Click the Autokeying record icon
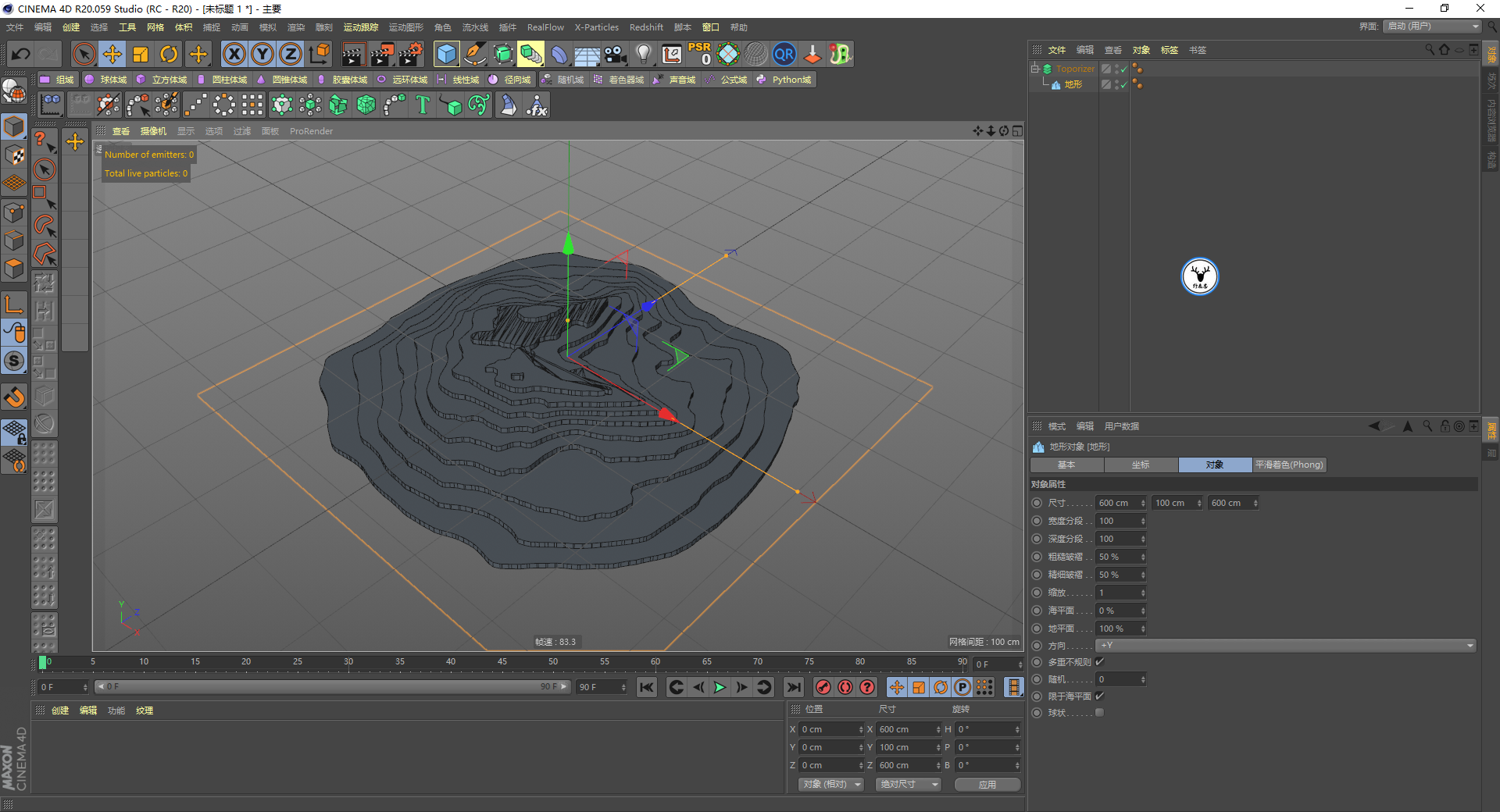This screenshot has height=812, width=1500. click(x=845, y=687)
